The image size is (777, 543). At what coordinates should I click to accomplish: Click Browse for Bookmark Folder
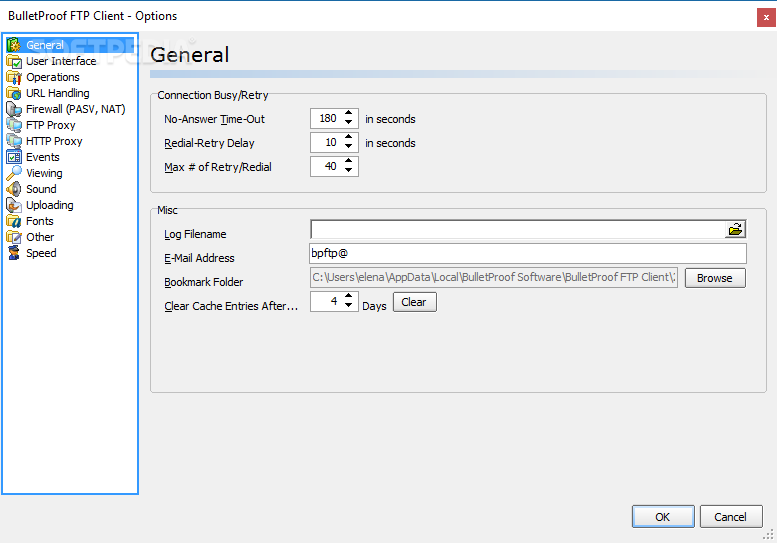(715, 278)
